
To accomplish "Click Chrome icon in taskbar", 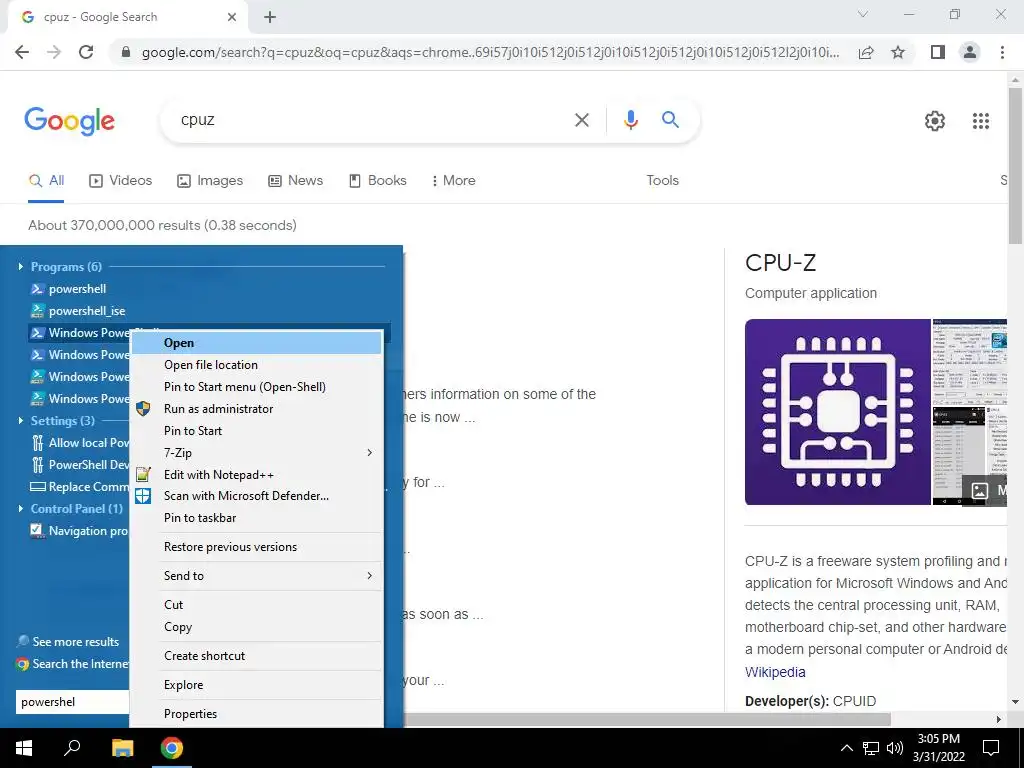I will 172,748.
